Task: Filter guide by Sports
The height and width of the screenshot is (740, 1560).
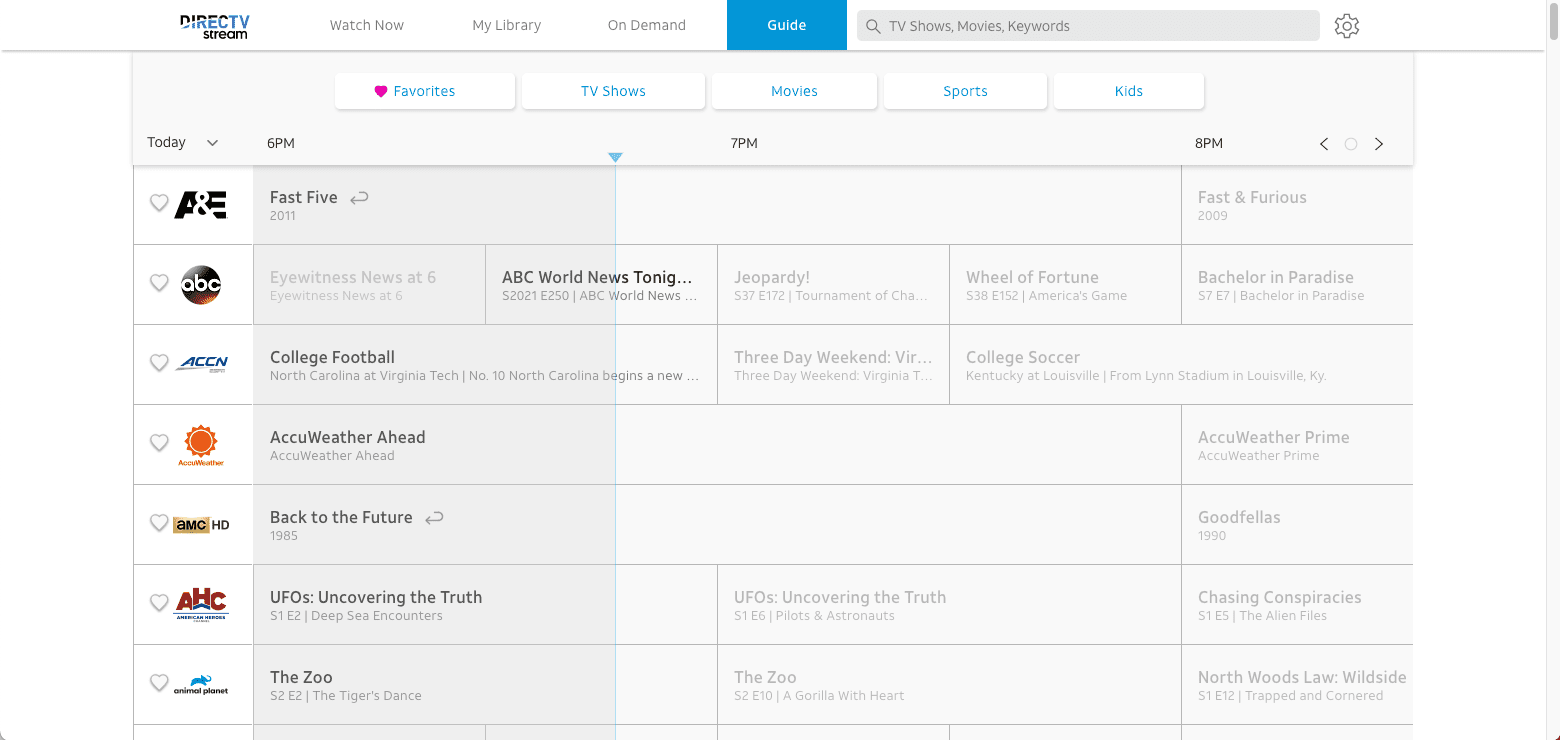Action: (x=965, y=91)
